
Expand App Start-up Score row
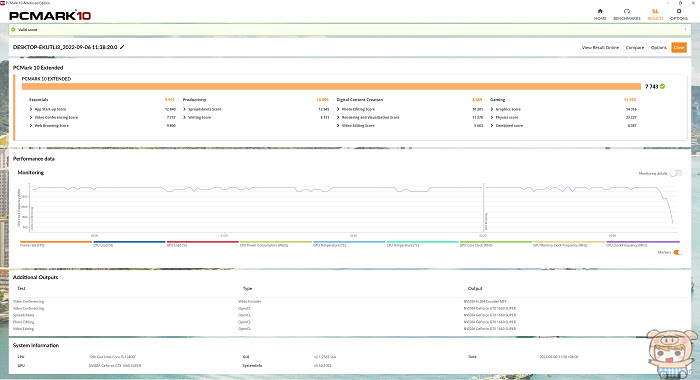(31, 109)
